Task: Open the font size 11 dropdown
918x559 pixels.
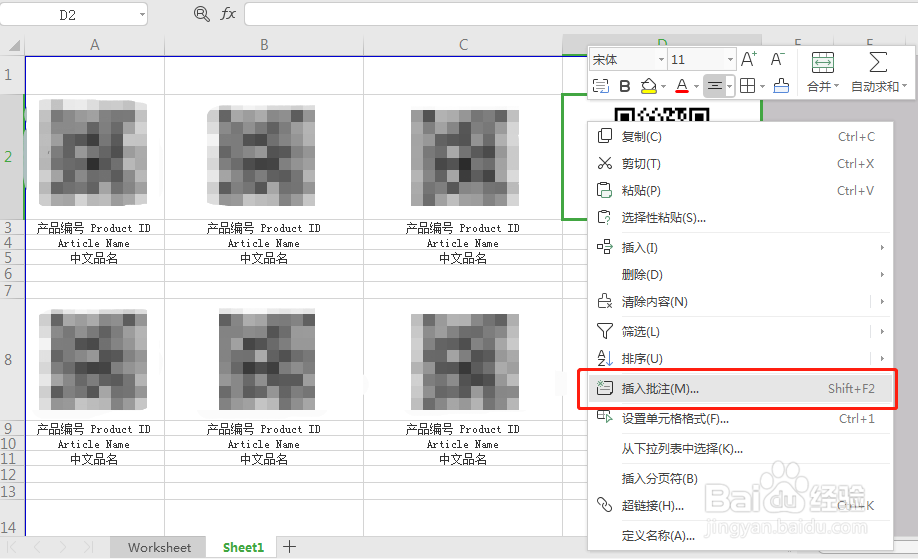Action: [730, 60]
